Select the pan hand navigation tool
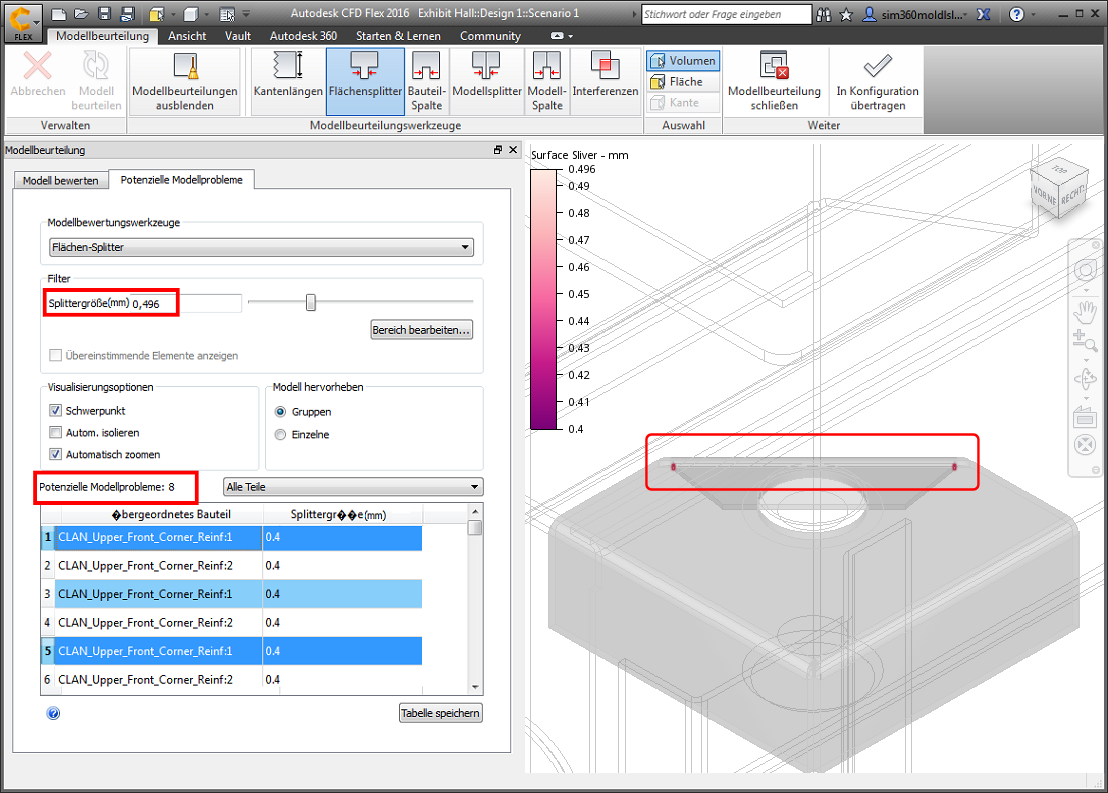Screen dimensions: 1108x793 [x=1085, y=310]
